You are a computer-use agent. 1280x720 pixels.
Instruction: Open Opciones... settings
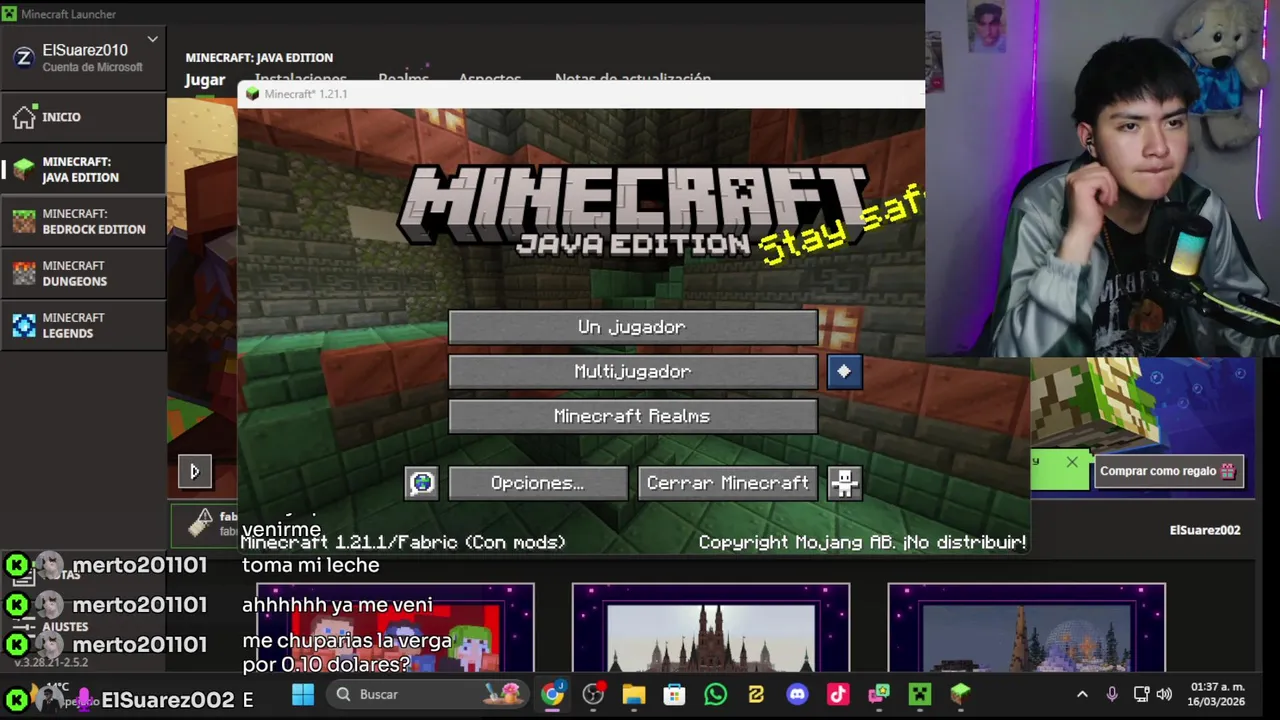point(538,483)
